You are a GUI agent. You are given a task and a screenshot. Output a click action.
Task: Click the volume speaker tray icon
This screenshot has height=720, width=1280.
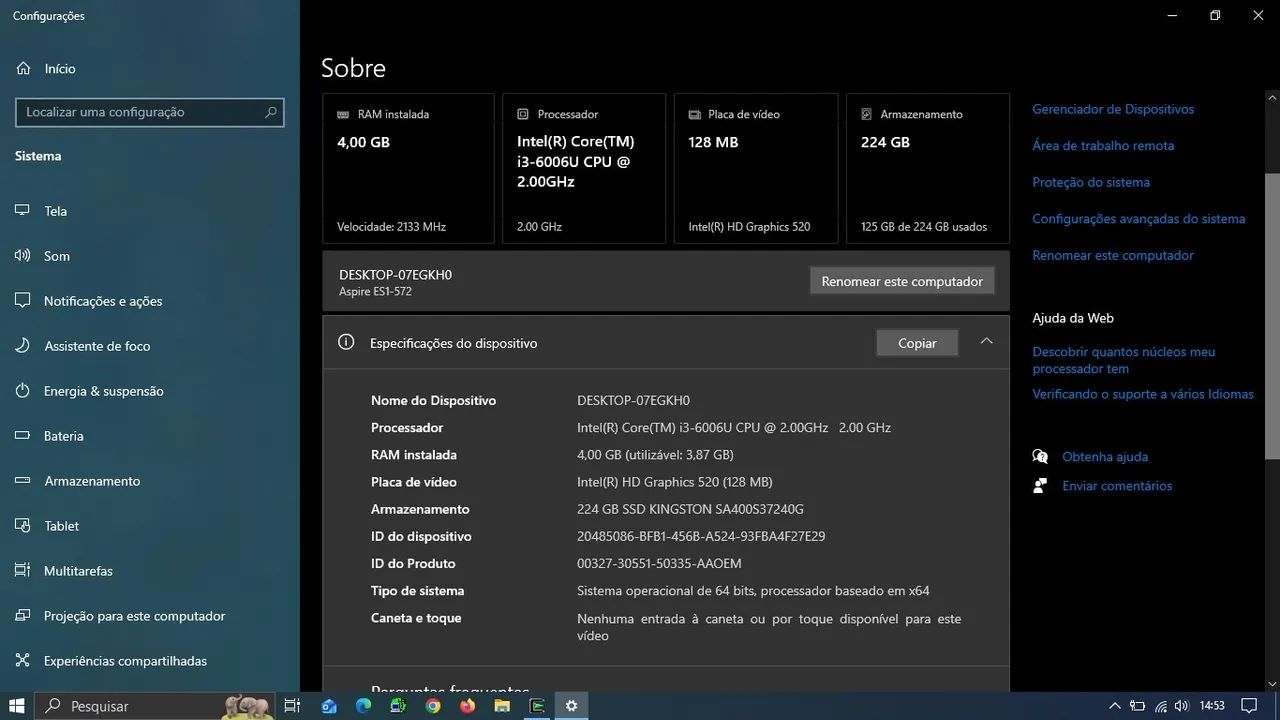coord(1183,706)
